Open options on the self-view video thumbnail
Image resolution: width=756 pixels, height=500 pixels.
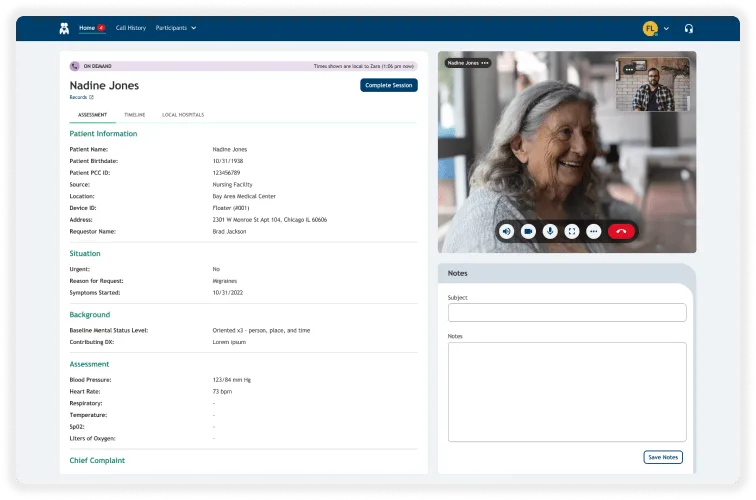tap(629, 69)
